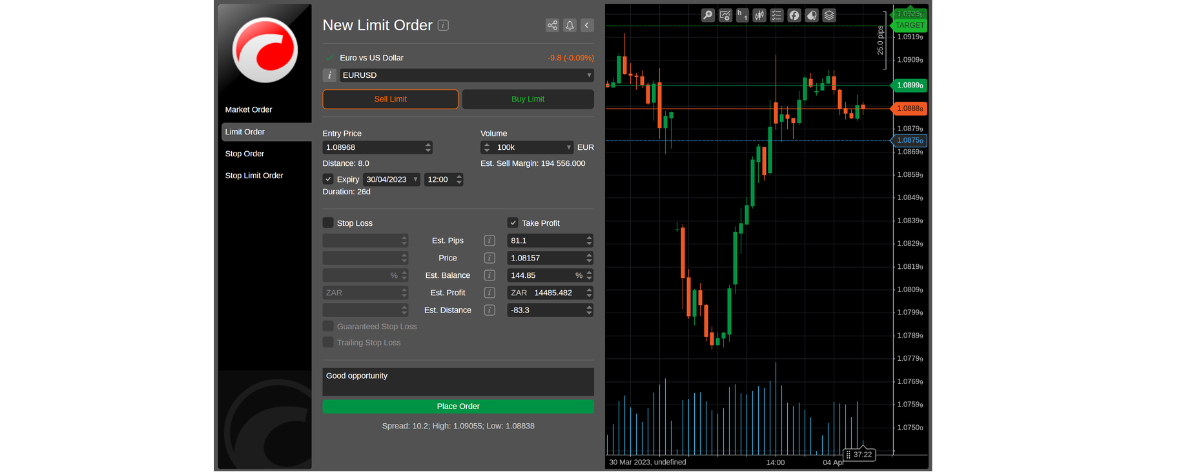Click the orange 1.0888 price marker

909,108
